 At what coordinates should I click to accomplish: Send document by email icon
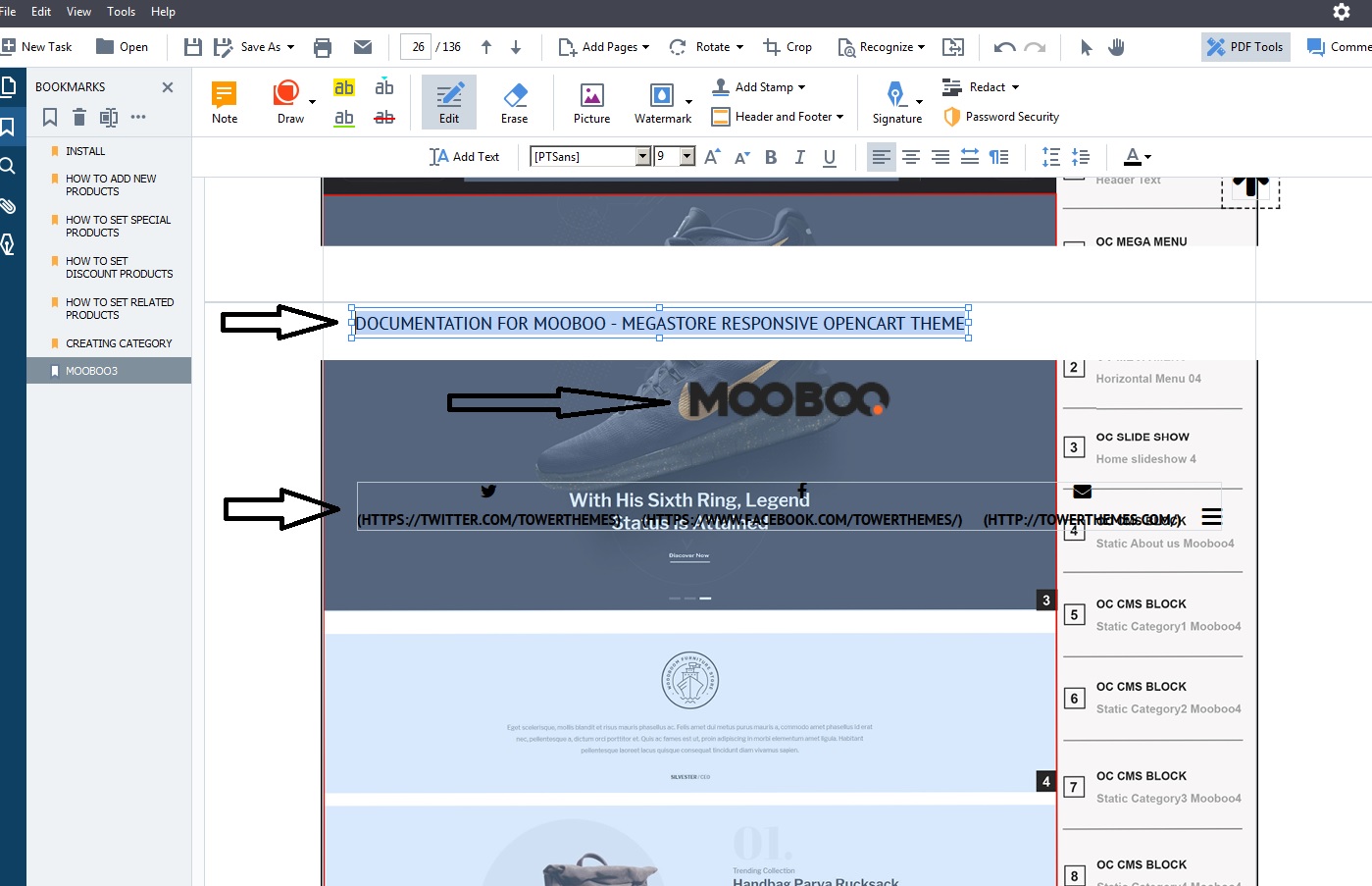[x=363, y=47]
